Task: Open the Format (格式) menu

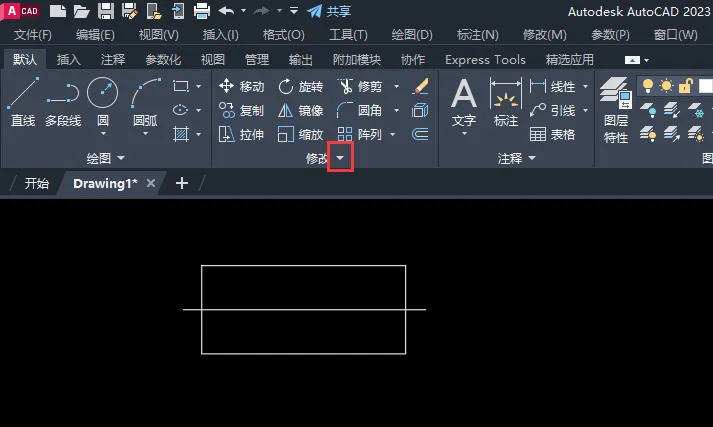Action: 284,35
